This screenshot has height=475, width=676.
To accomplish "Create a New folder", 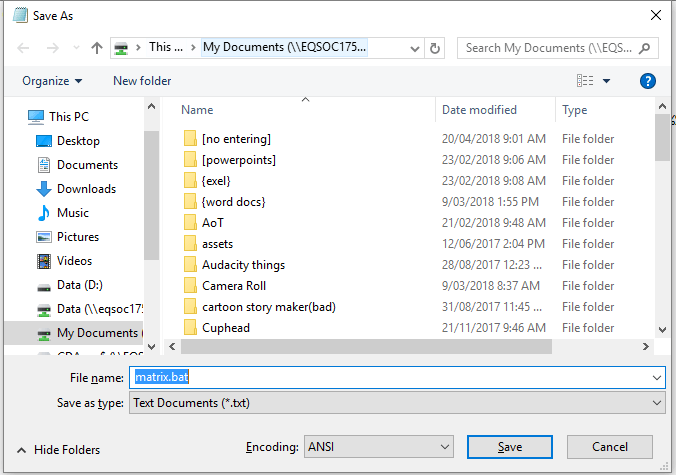I will [142, 81].
